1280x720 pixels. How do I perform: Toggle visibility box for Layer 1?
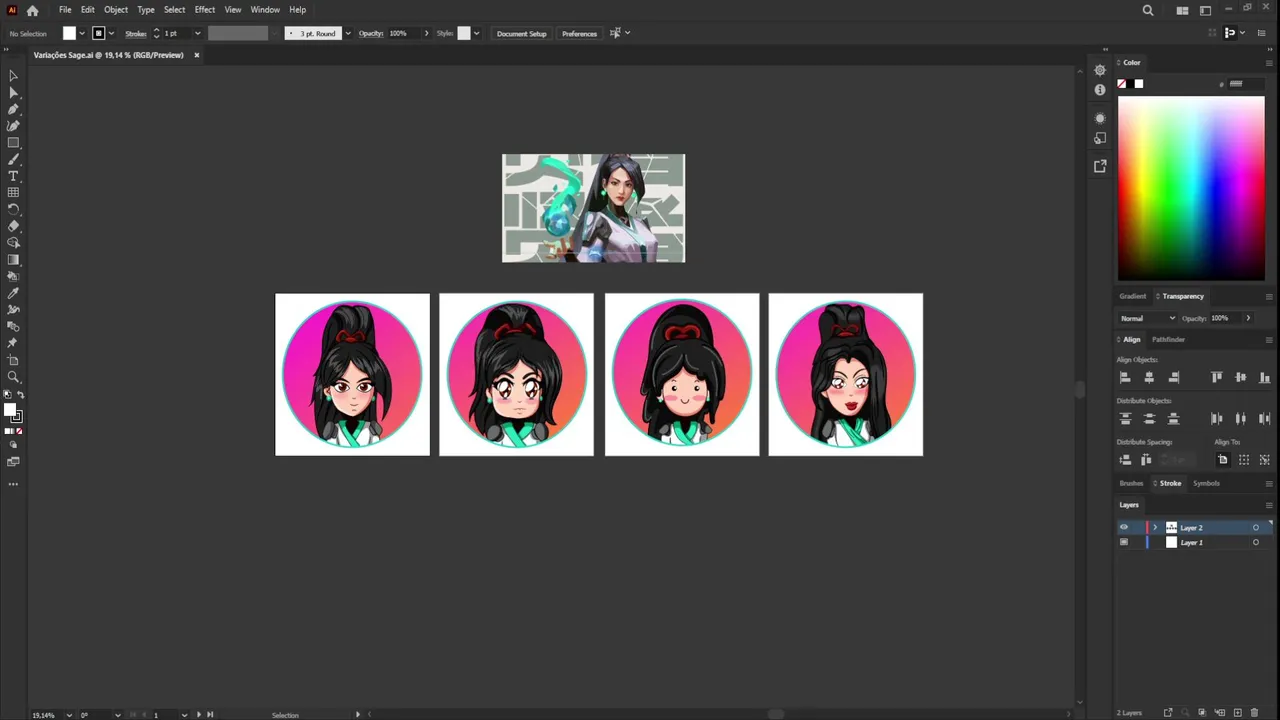point(1124,543)
